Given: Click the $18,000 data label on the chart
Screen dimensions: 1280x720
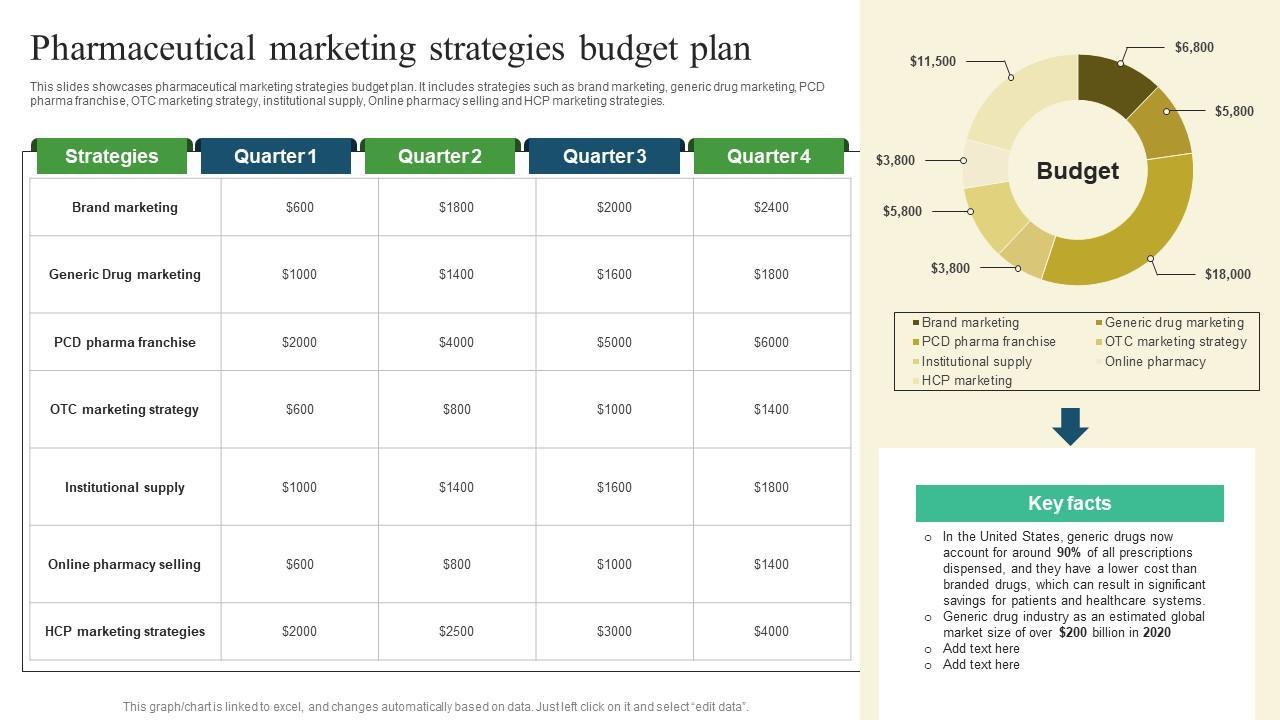Looking at the screenshot, I should click(x=1227, y=274).
